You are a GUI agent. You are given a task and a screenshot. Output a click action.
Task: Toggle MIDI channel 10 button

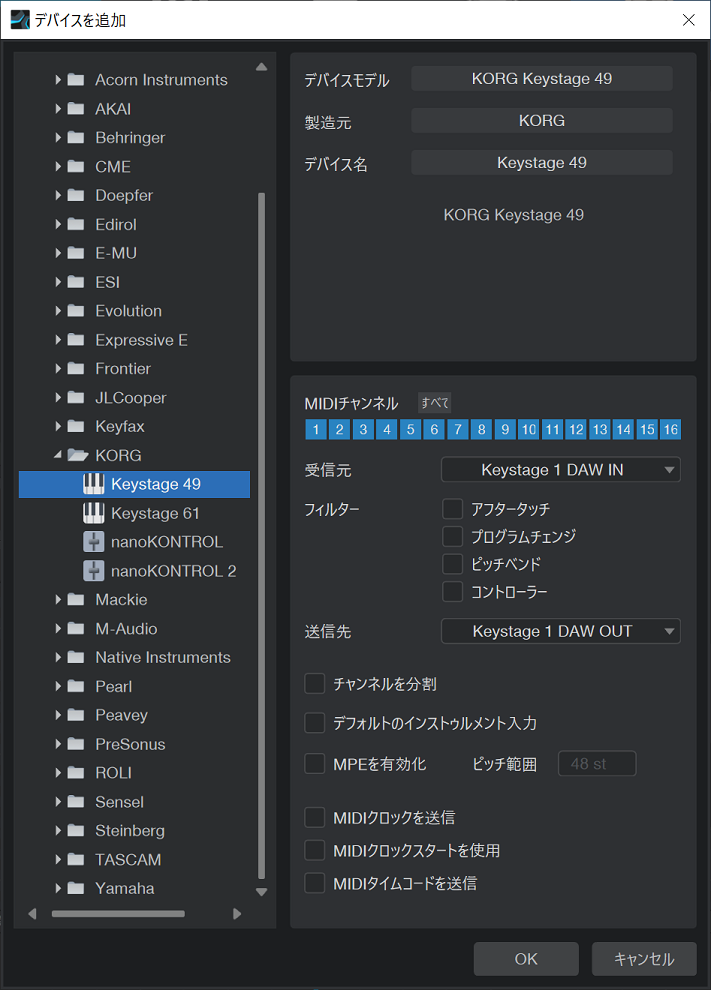529,430
